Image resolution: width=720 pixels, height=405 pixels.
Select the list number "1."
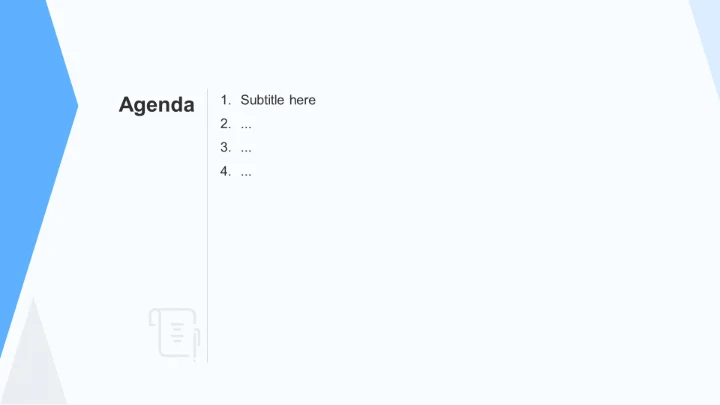pos(226,100)
